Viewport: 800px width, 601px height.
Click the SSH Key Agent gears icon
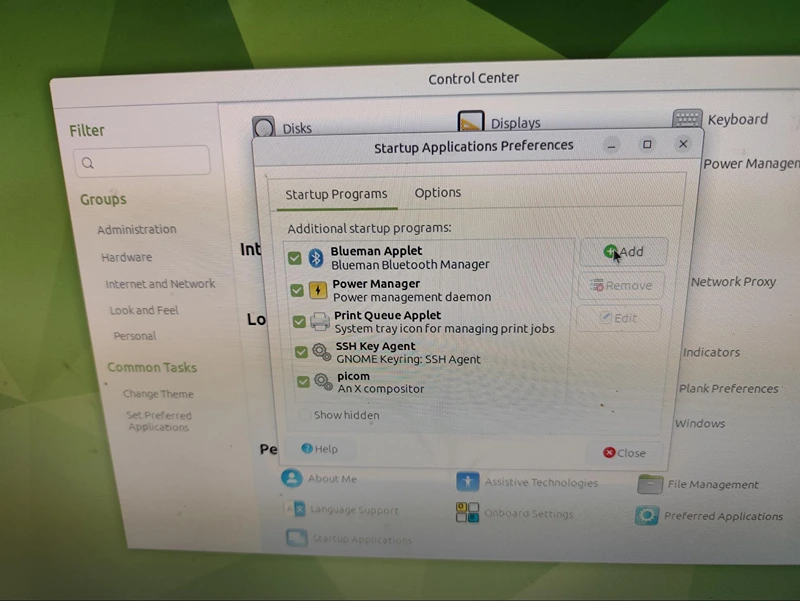(x=321, y=352)
